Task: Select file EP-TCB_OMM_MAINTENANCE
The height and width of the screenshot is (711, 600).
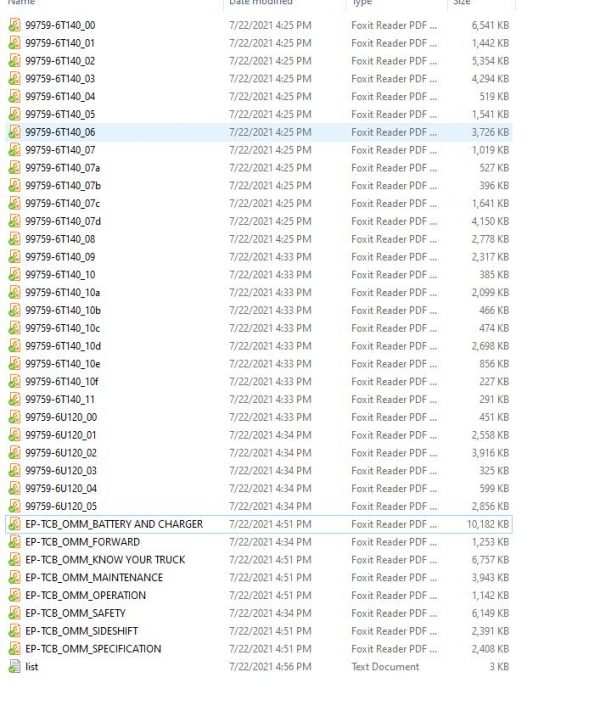Action: coord(94,577)
